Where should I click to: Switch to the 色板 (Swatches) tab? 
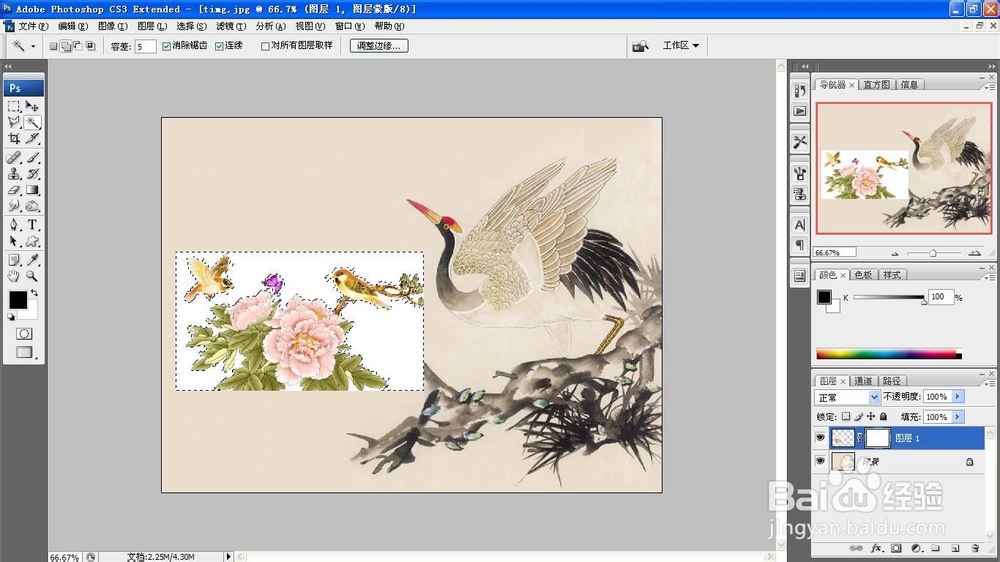point(863,275)
